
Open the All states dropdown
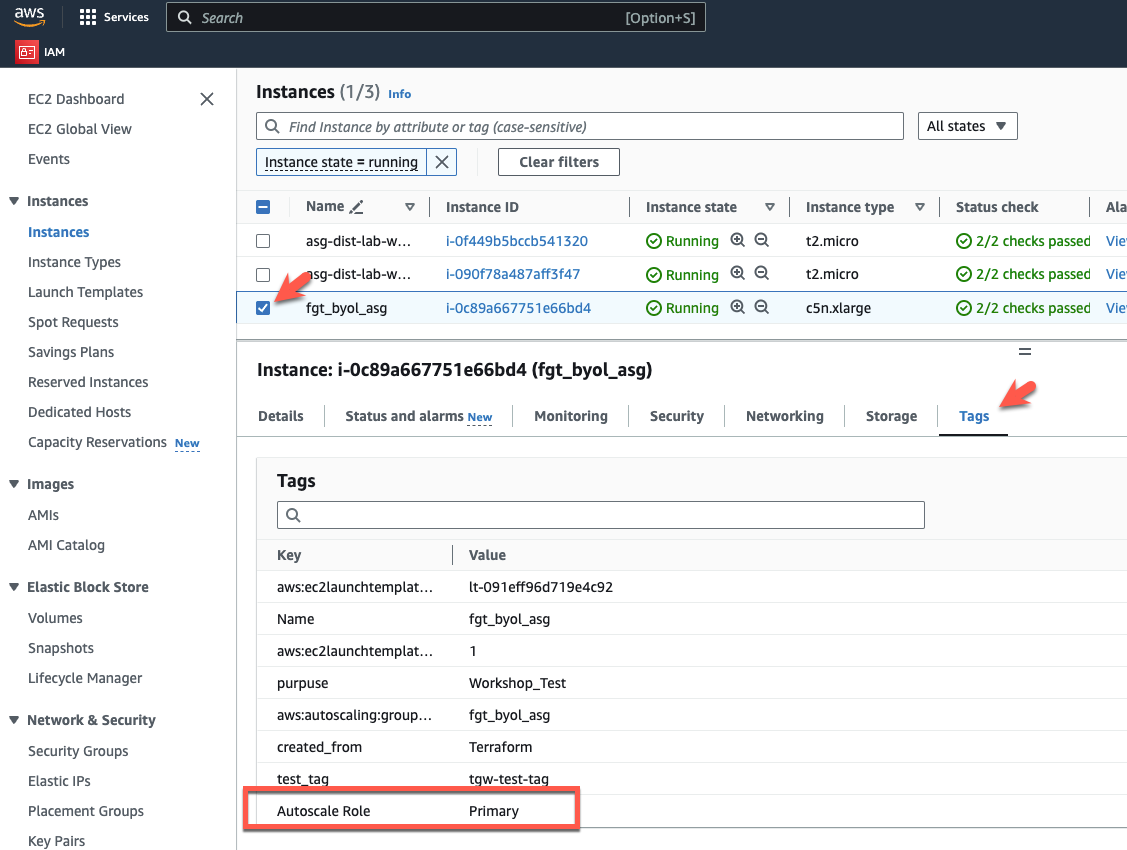pos(967,126)
